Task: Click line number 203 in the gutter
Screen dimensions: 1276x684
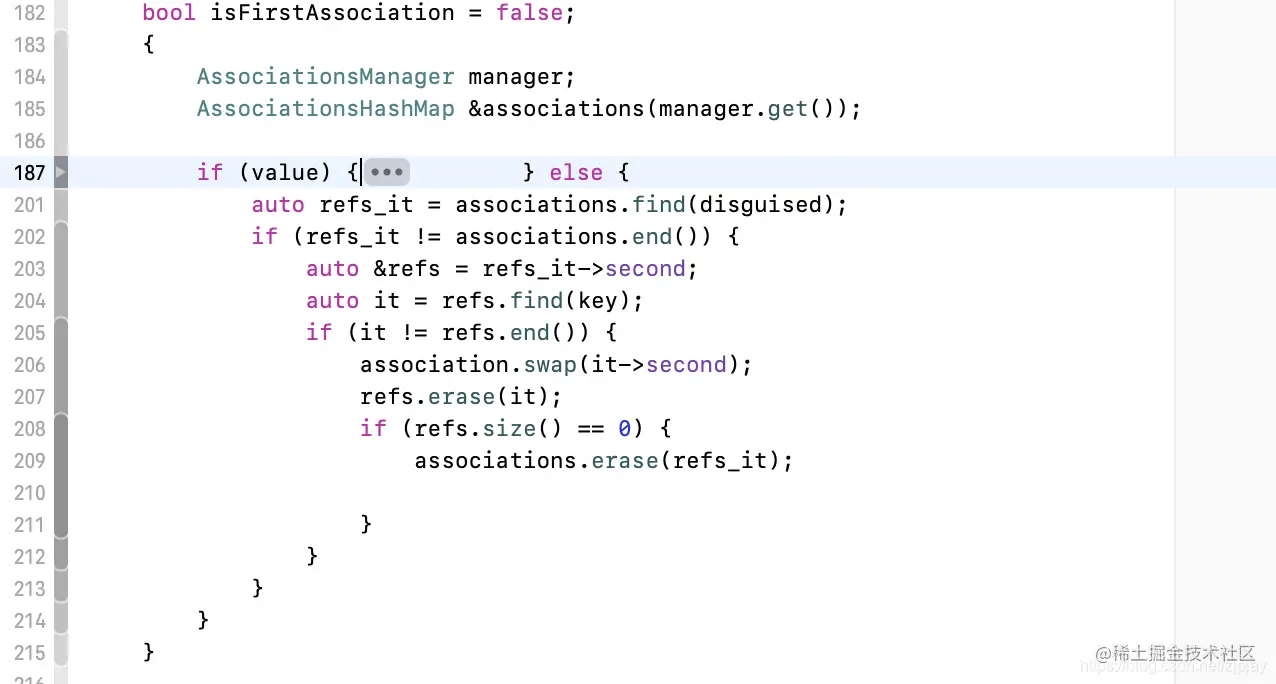Action: (30, 269)
